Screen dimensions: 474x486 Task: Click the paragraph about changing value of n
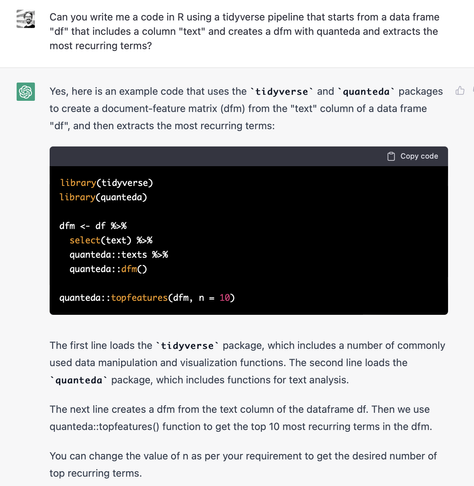point(243,464)
